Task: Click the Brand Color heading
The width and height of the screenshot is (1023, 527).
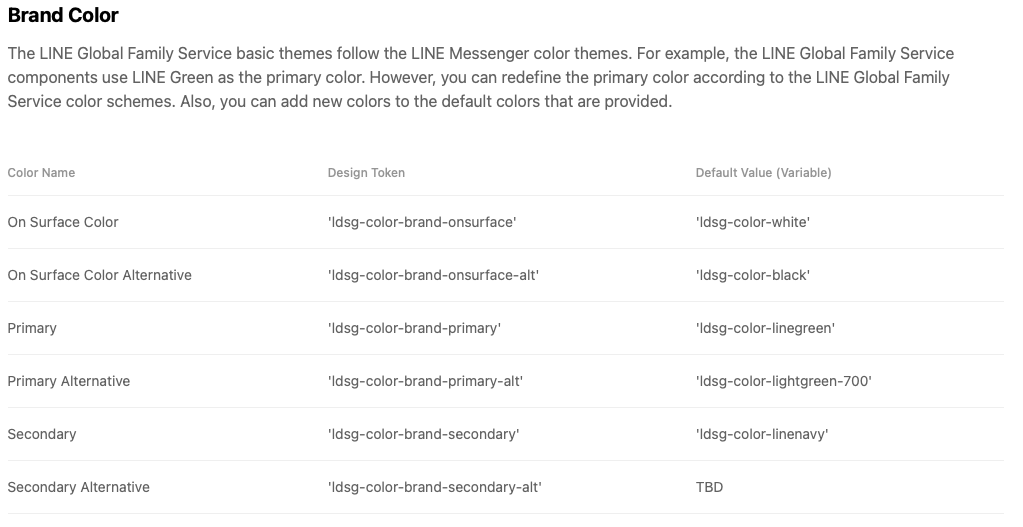Action: (63, 16)
